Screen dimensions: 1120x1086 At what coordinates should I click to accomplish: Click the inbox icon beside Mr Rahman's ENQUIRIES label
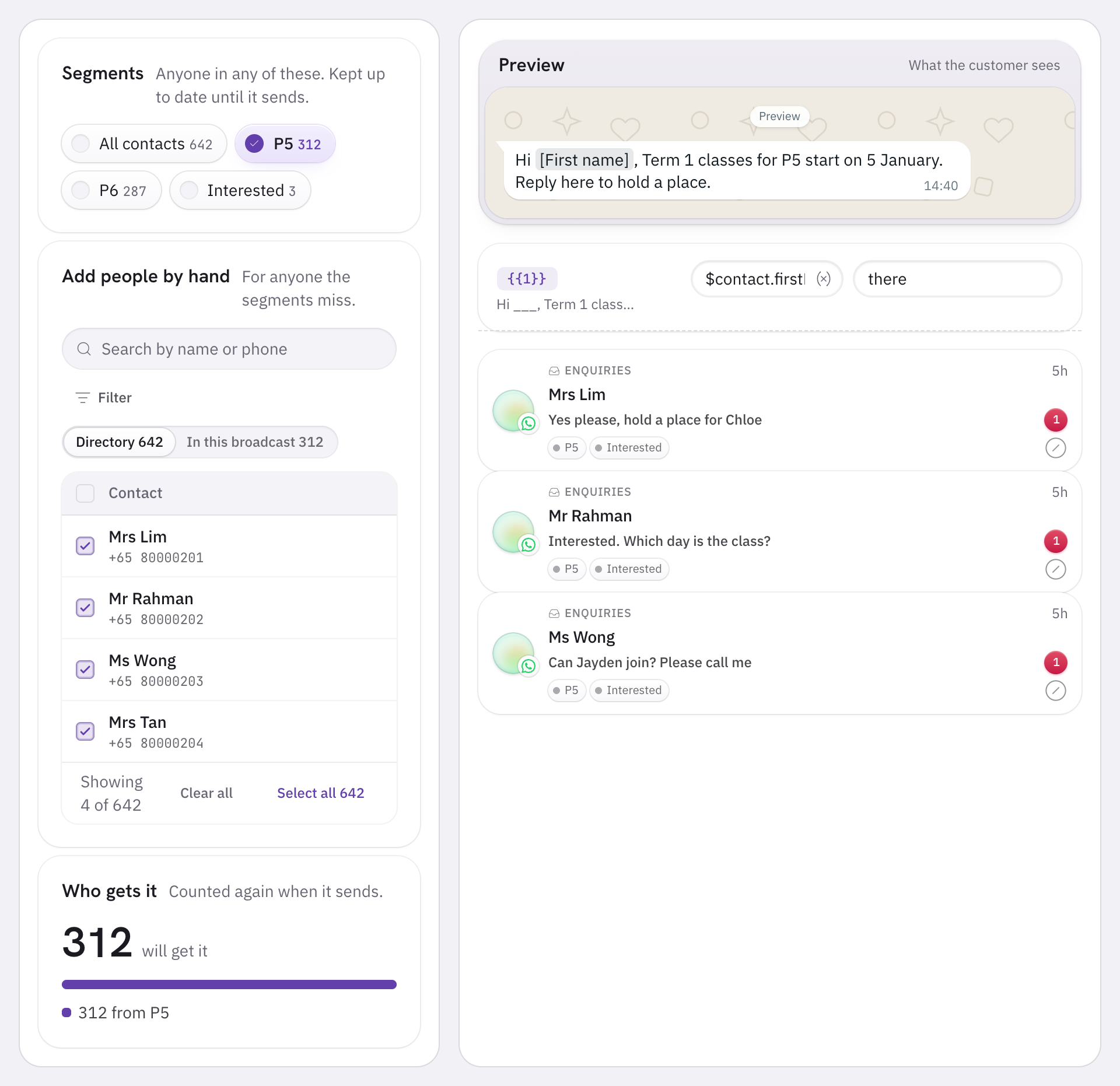(x=554, y=492)
